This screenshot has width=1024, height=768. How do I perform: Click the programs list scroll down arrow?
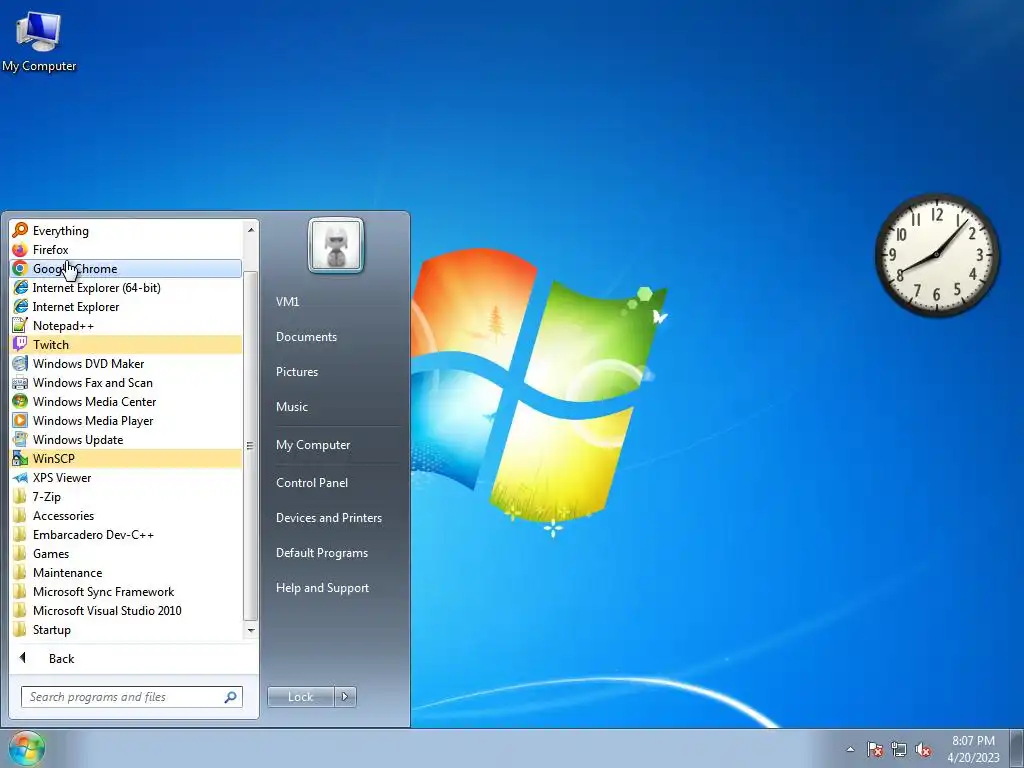251,630
